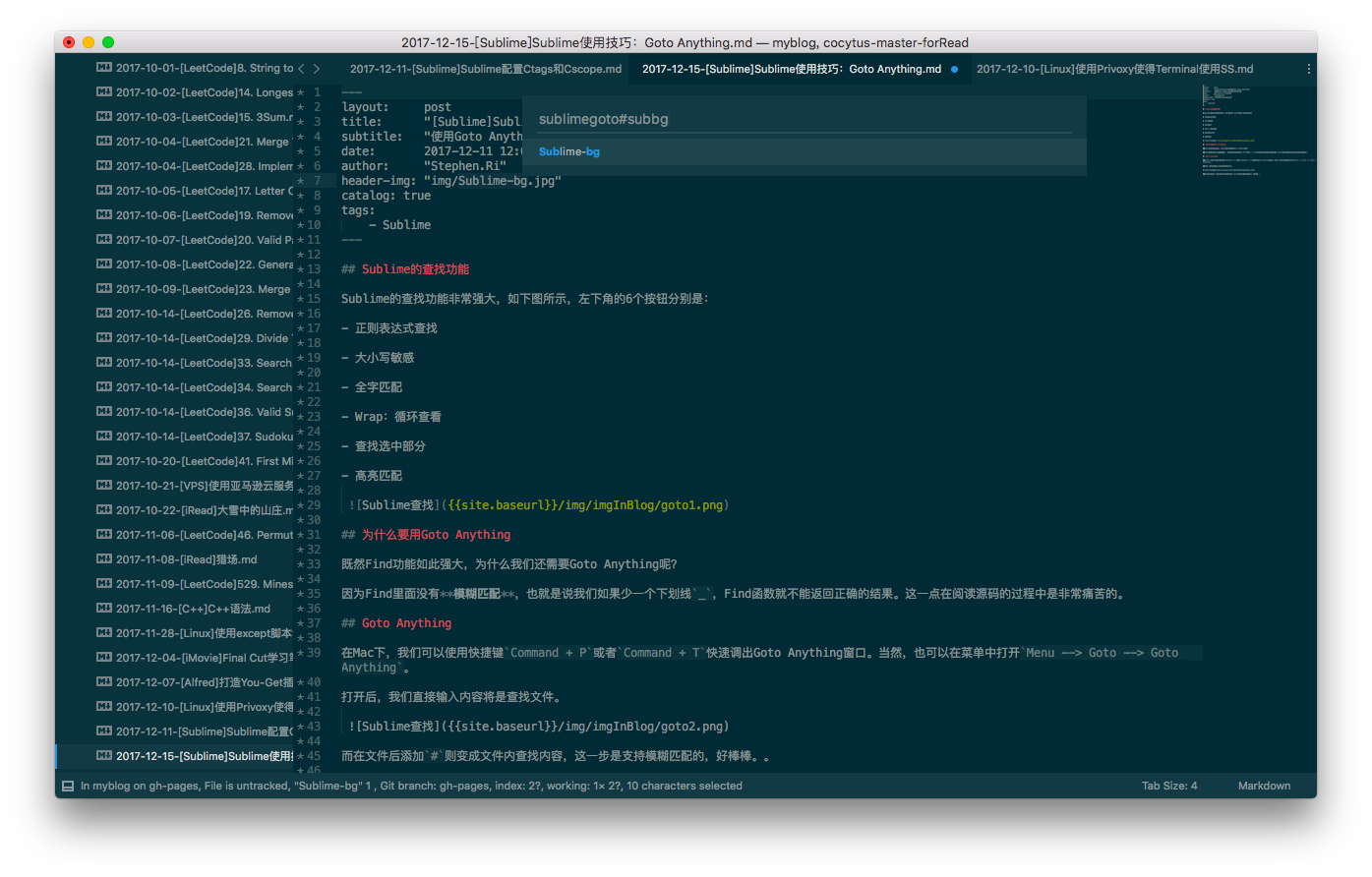Open the tab overflow menu at far right
Viewport: 1372px width, 877px height.
tap(1308, 70)
